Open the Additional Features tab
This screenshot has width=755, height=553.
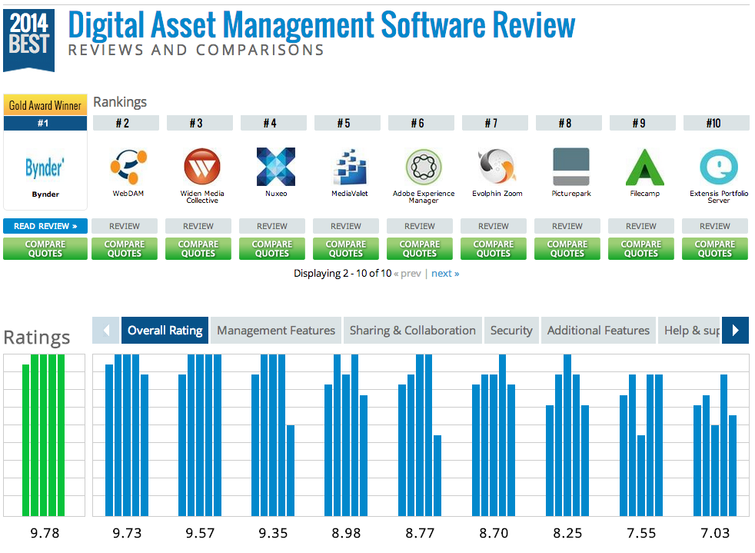point(599,330)
